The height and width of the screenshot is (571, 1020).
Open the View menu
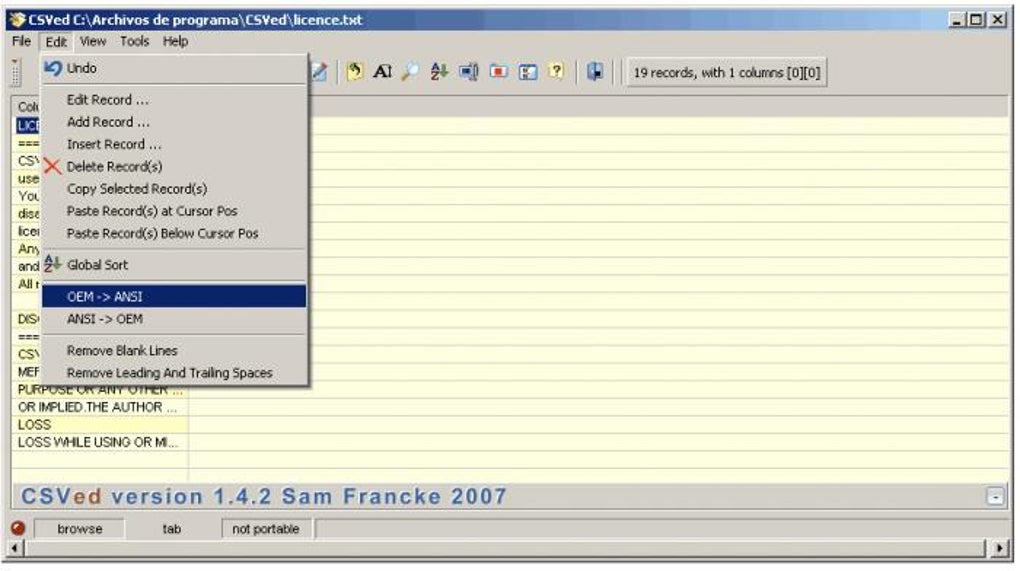(93, 41)
